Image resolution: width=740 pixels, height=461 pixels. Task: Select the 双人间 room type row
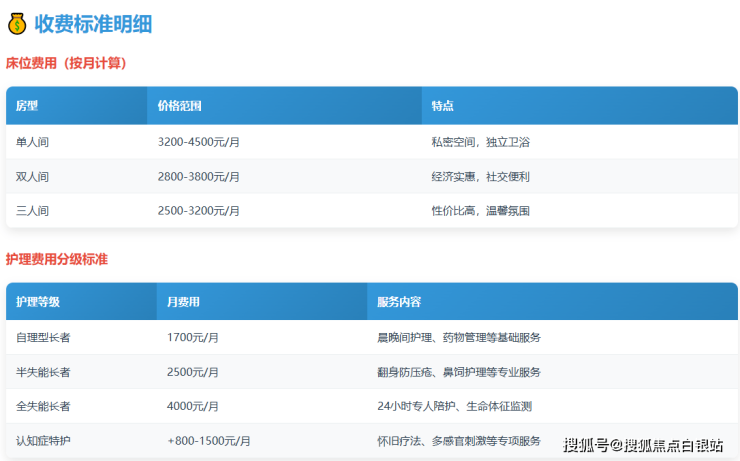[x=33, y=177]
